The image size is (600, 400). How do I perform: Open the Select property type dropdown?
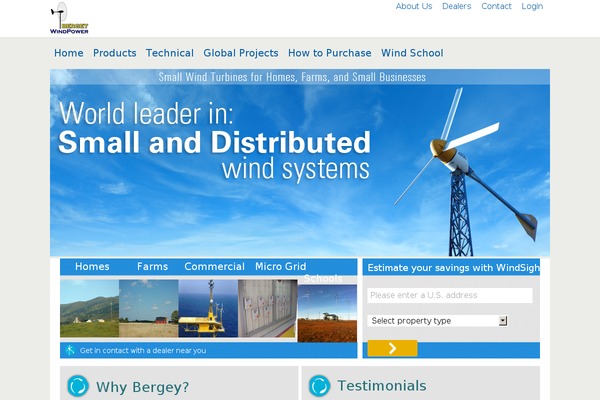coord(437,321)
